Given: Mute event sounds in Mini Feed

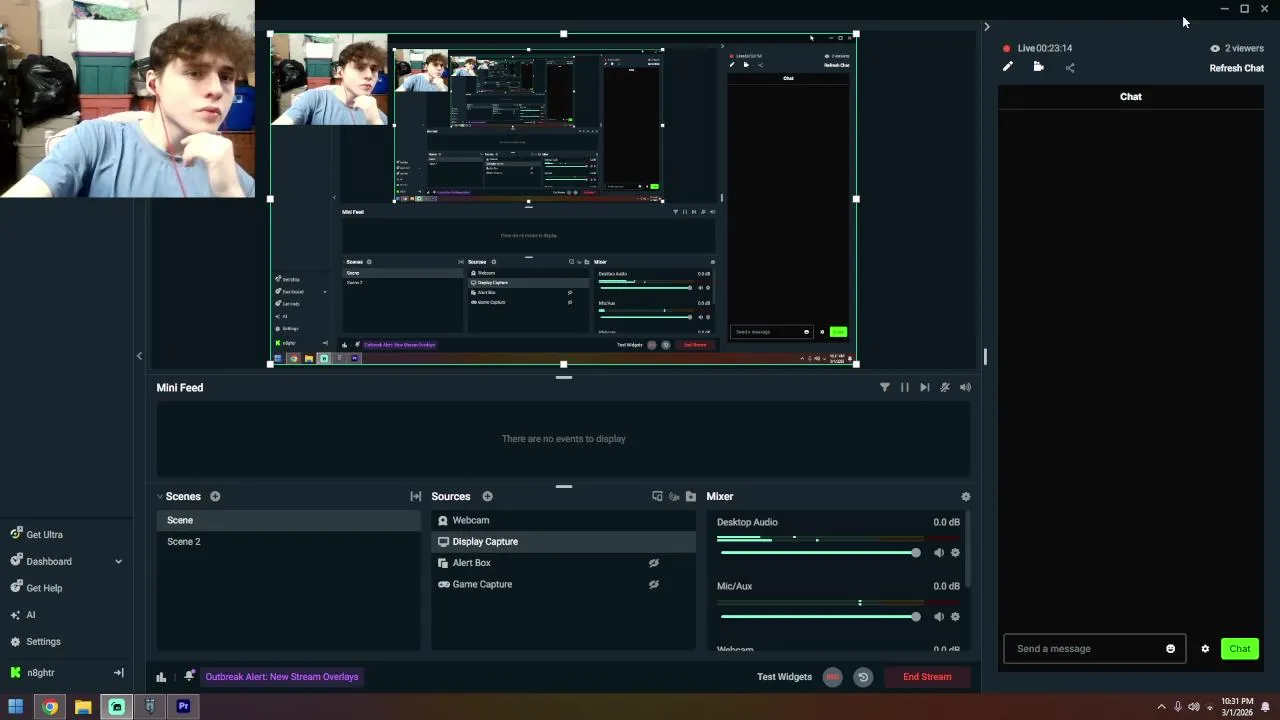Looking at the screenshot, I should tap(945, 387).
